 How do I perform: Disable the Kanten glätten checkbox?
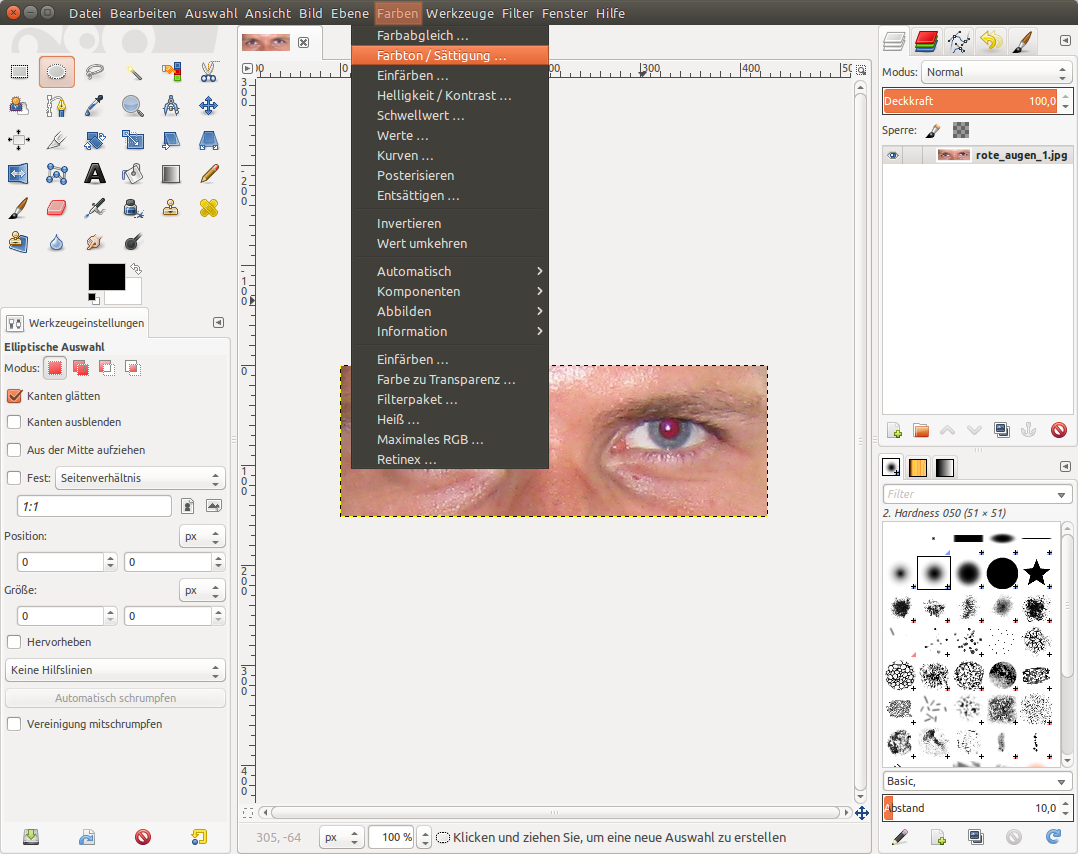(x=14, y=396)
